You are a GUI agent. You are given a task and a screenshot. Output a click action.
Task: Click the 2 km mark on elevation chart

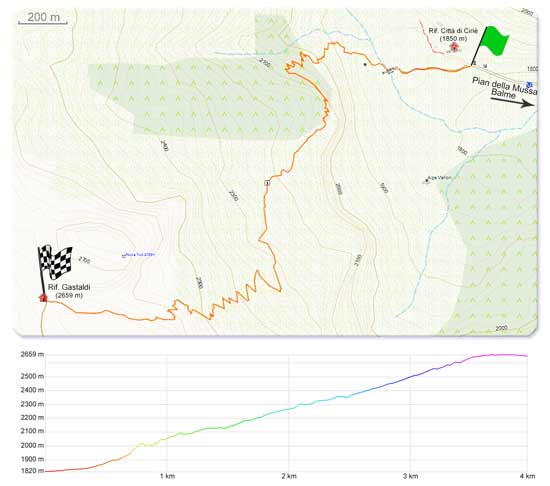click(289, 476)
